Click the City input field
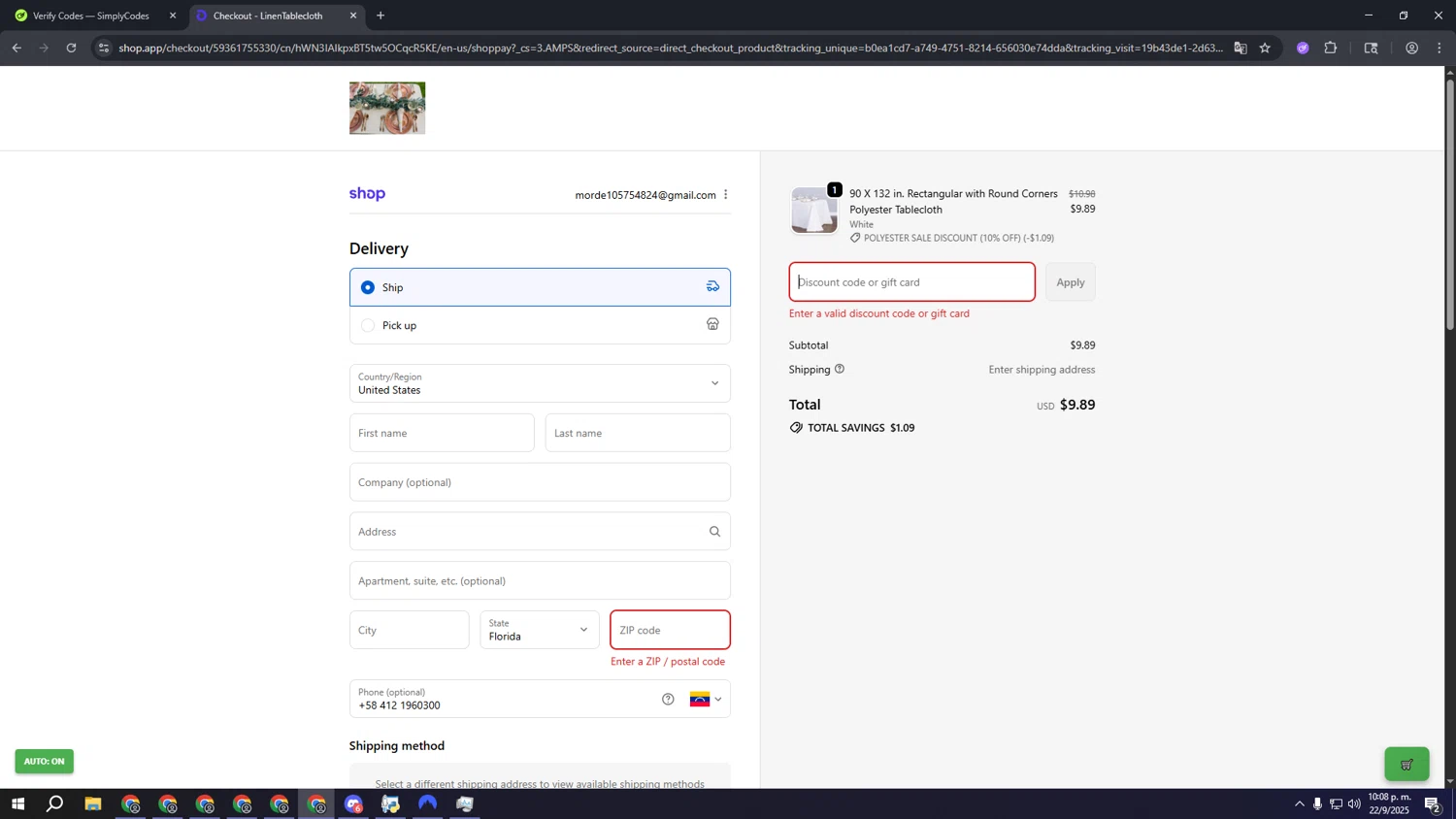The image size is (1456, 819). (409, 630)
